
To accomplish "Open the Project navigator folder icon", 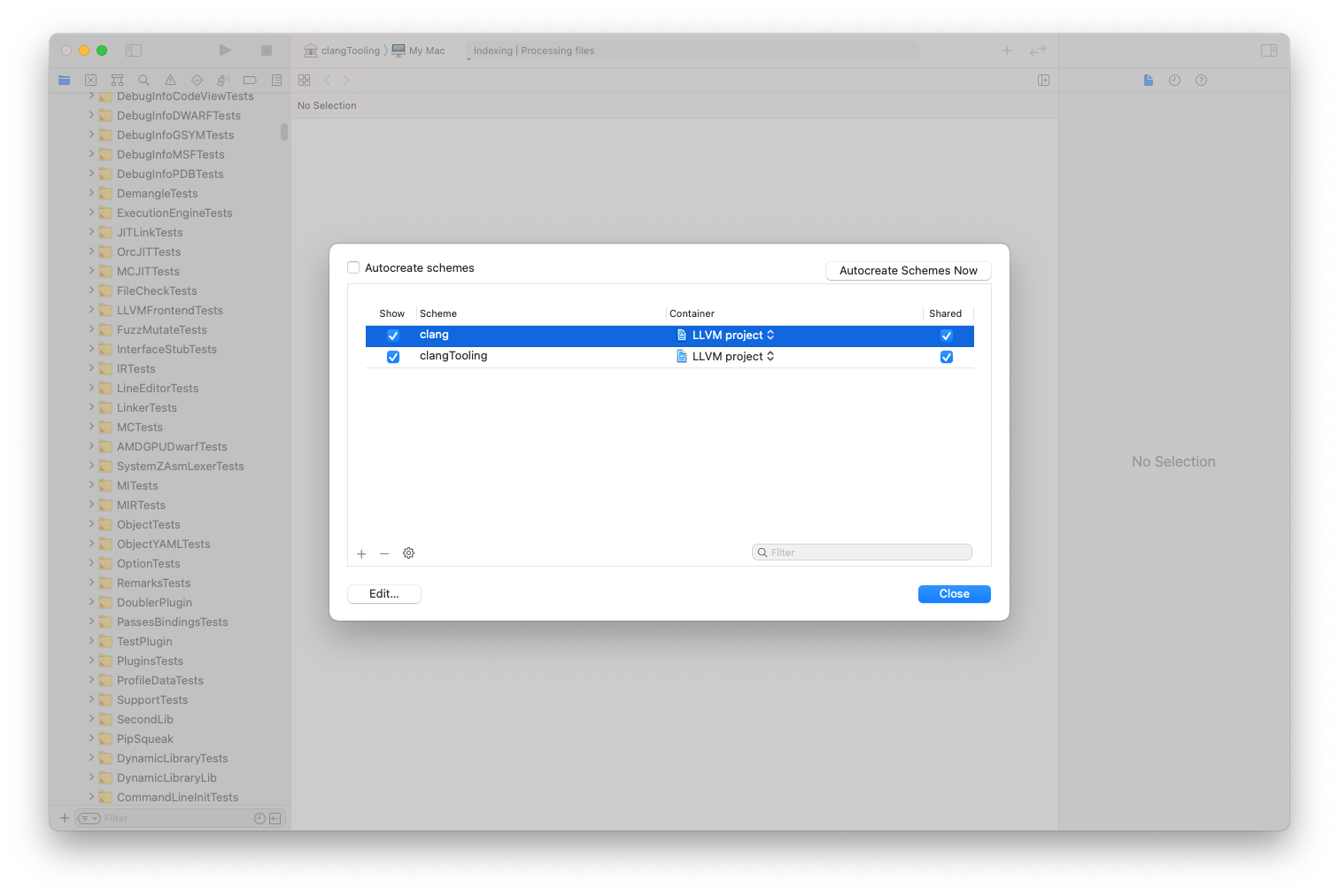I will coord(64,80).
